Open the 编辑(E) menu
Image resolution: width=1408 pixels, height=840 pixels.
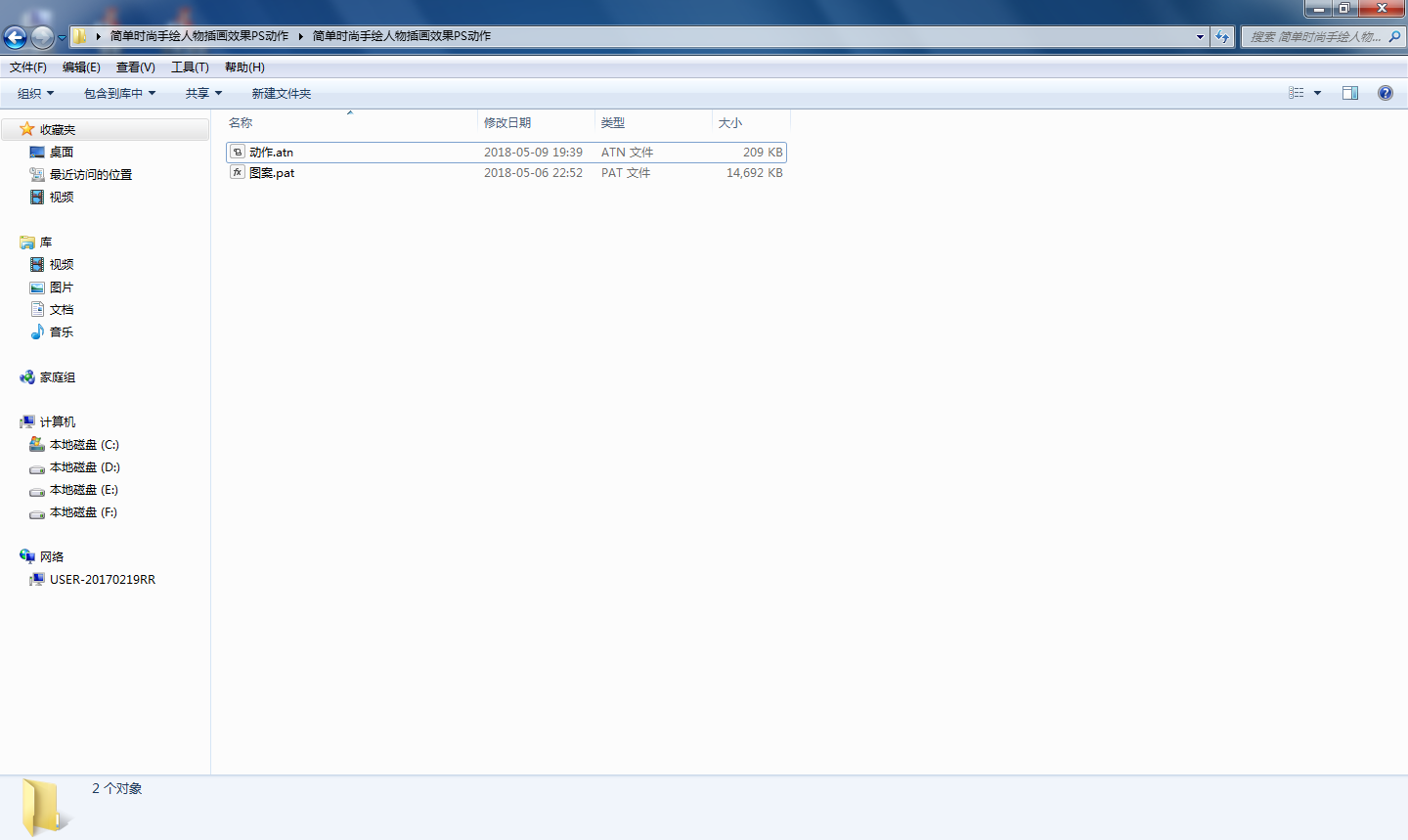click(81, 67)
